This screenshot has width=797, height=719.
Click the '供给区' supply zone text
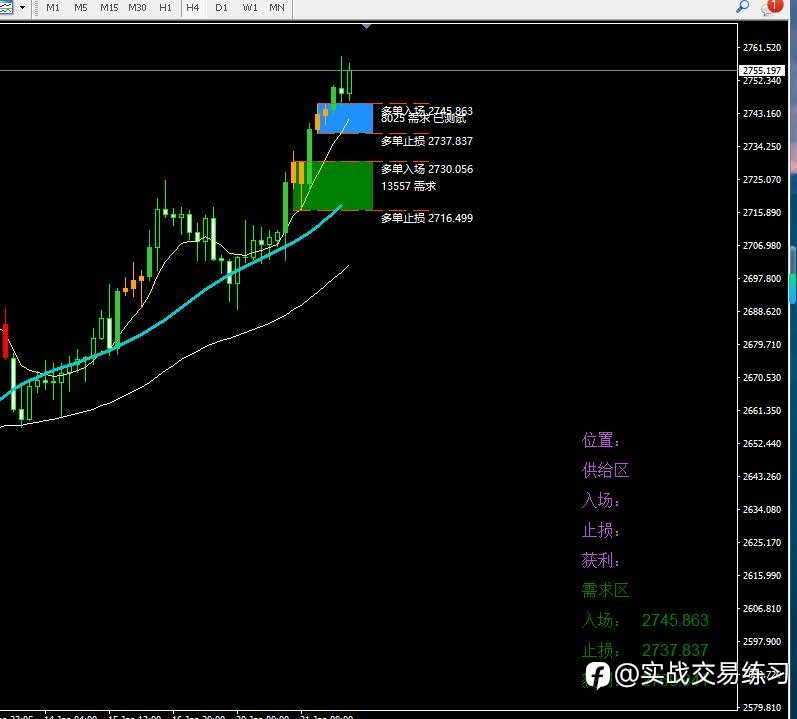coord(605,470)
